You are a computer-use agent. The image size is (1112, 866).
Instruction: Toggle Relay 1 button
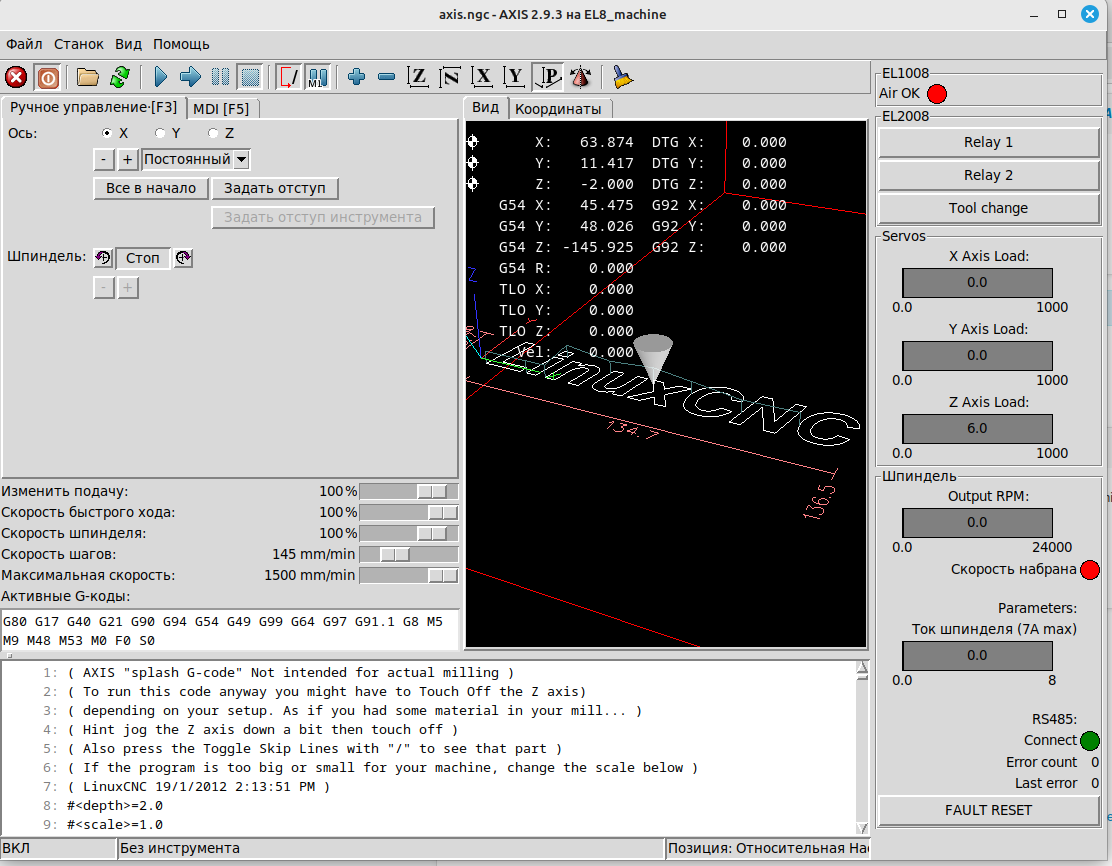tap(989, 142)
